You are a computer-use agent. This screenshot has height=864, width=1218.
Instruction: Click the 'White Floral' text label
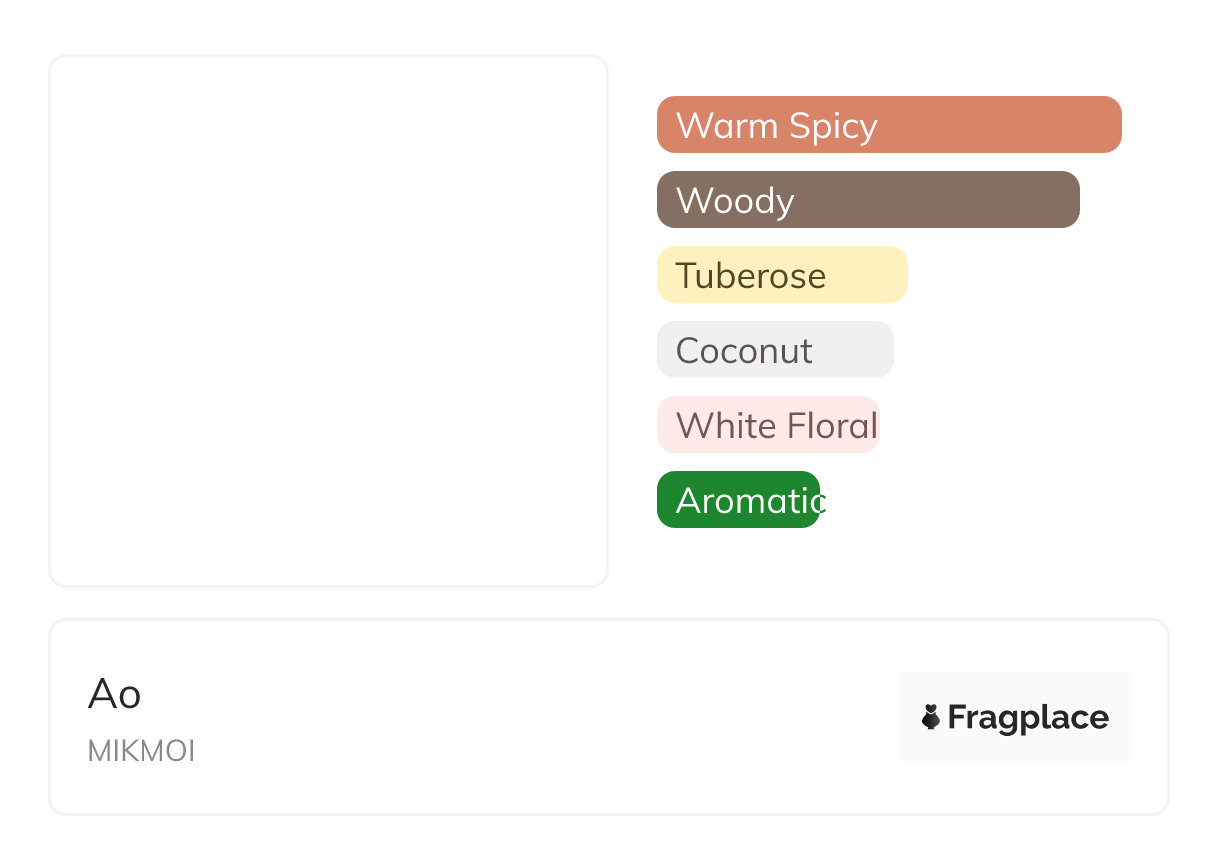777,426
